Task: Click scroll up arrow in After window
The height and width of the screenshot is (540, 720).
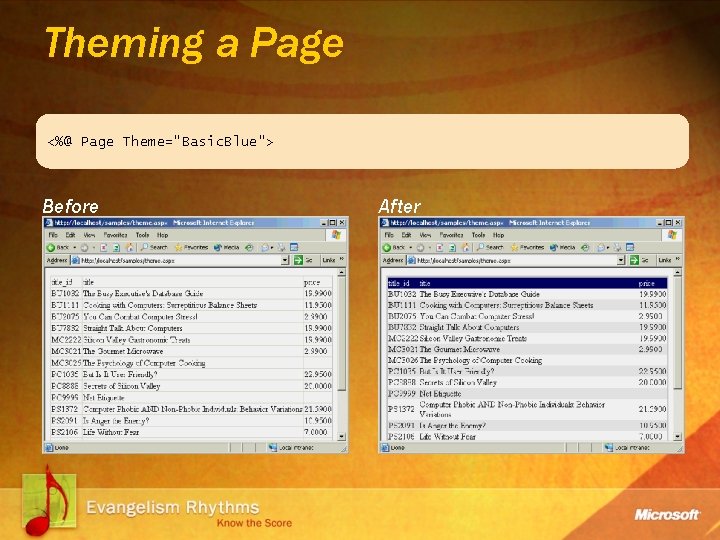Action: (x=677, y=273)
